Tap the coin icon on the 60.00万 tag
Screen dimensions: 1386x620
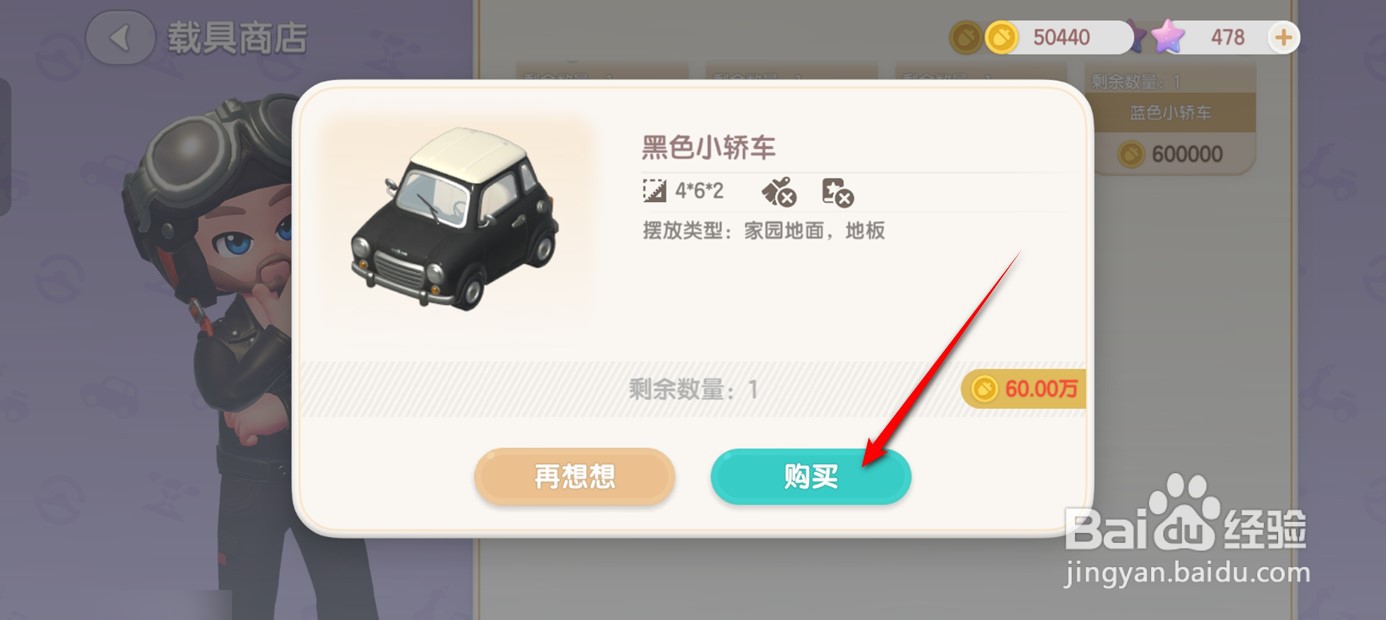tap(985, 389)
